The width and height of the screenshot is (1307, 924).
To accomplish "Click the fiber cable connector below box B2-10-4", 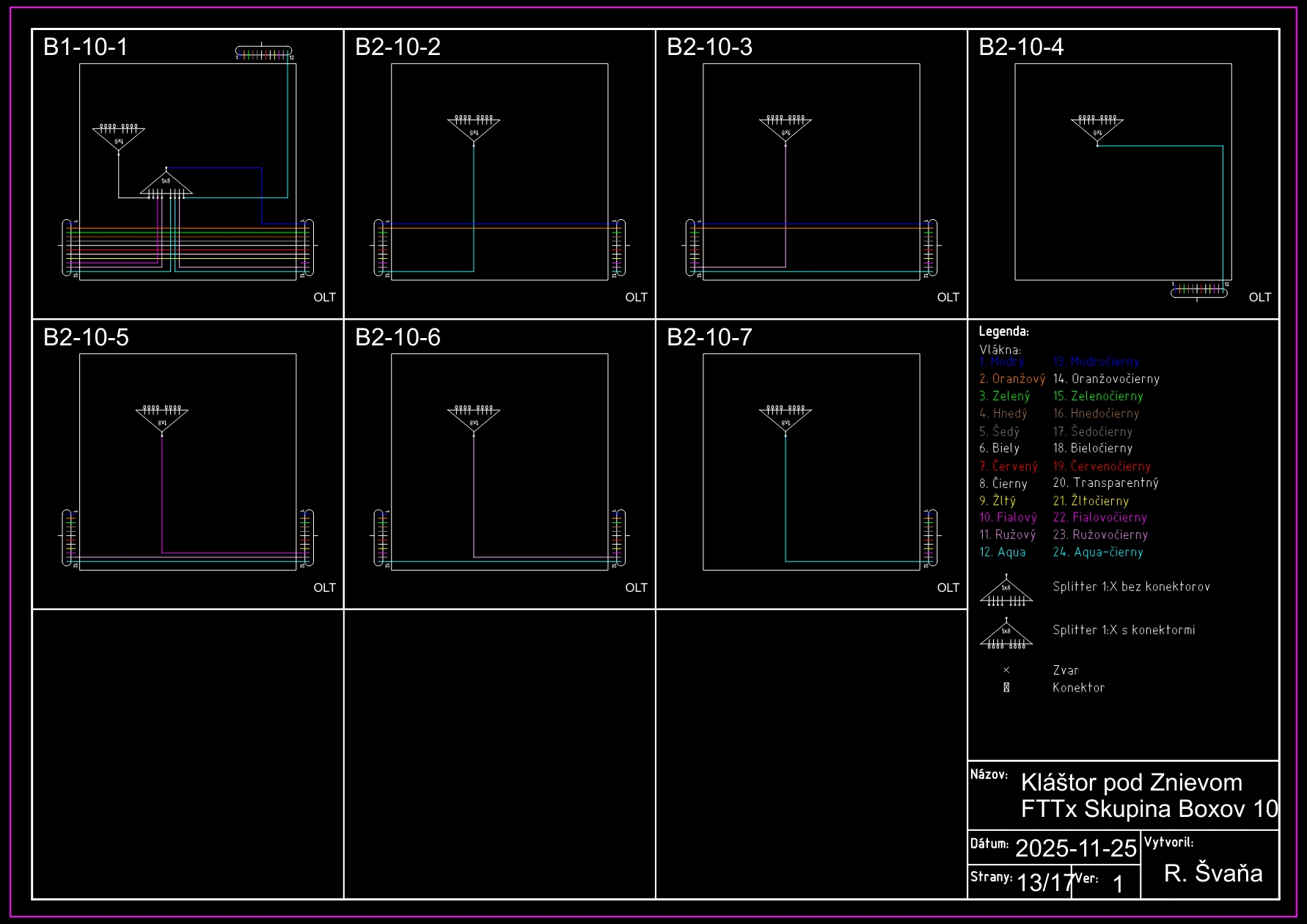I will [x=1199, y=290].
